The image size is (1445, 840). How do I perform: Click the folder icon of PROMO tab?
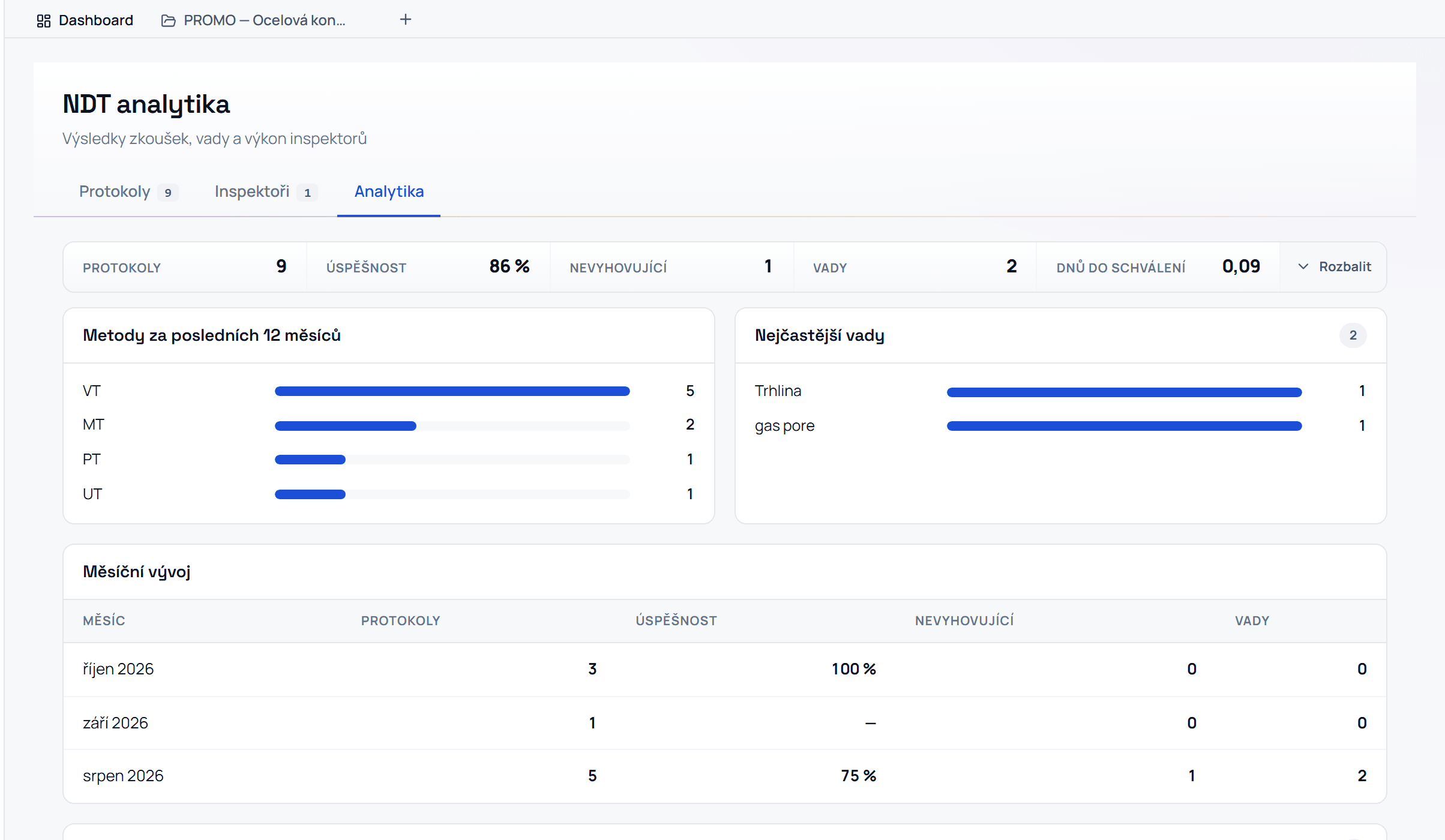[169, 21]
